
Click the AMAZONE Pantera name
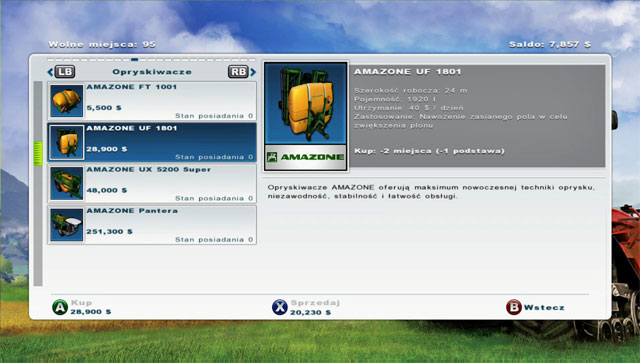tap(132, 211)
